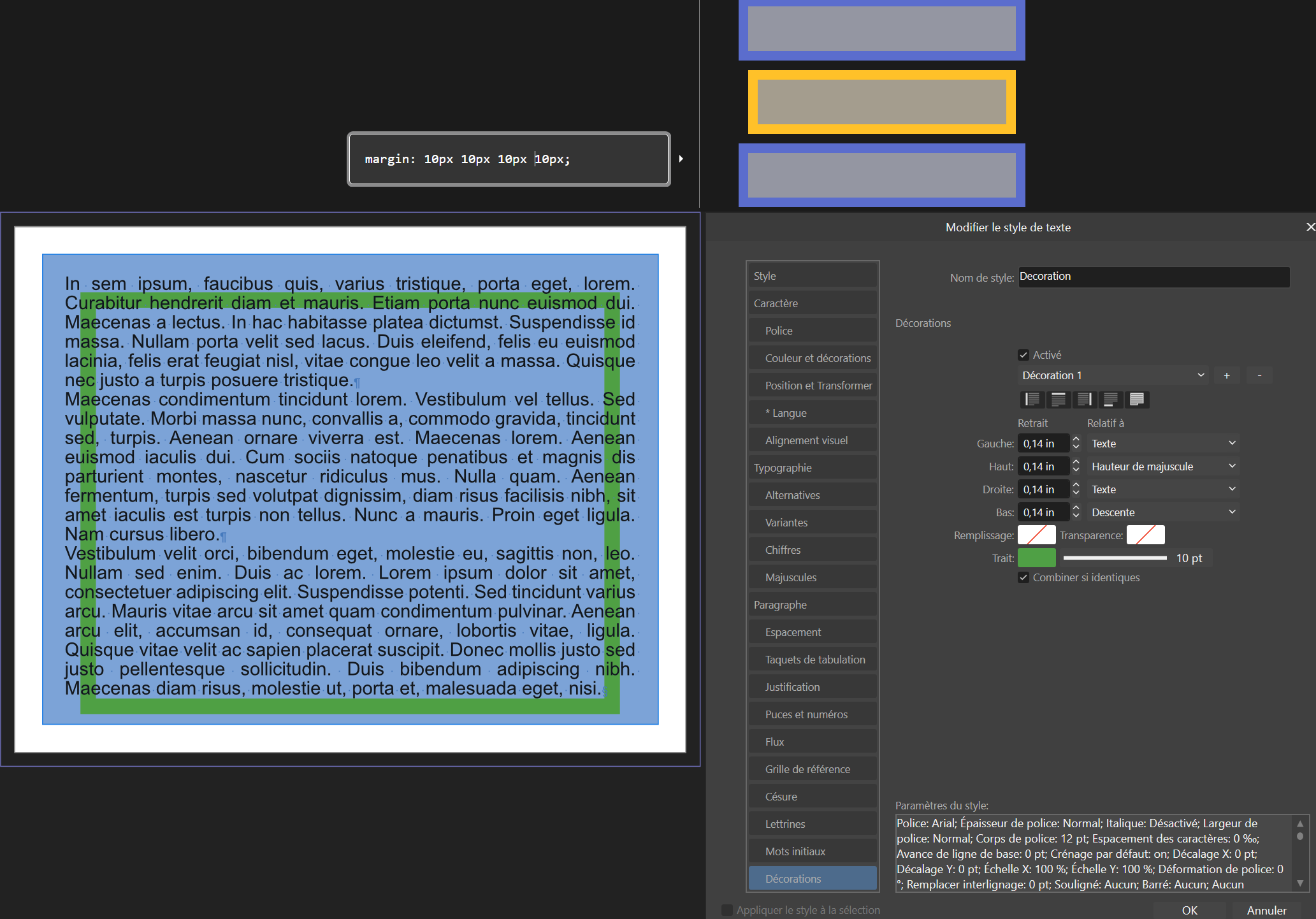Open the Gauche relative-to Texte dropdown
1316x919 pixels.
[x=1163, y=444]
